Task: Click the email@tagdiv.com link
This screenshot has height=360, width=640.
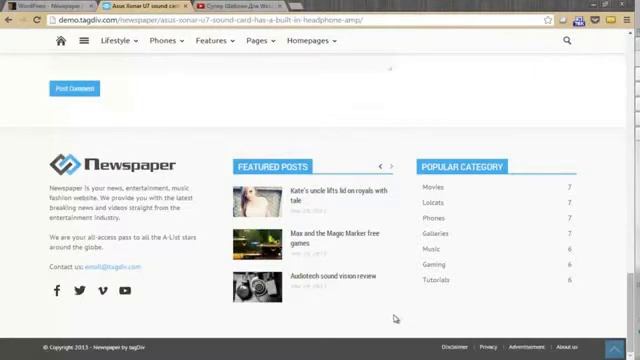Action: coord(113,267)
